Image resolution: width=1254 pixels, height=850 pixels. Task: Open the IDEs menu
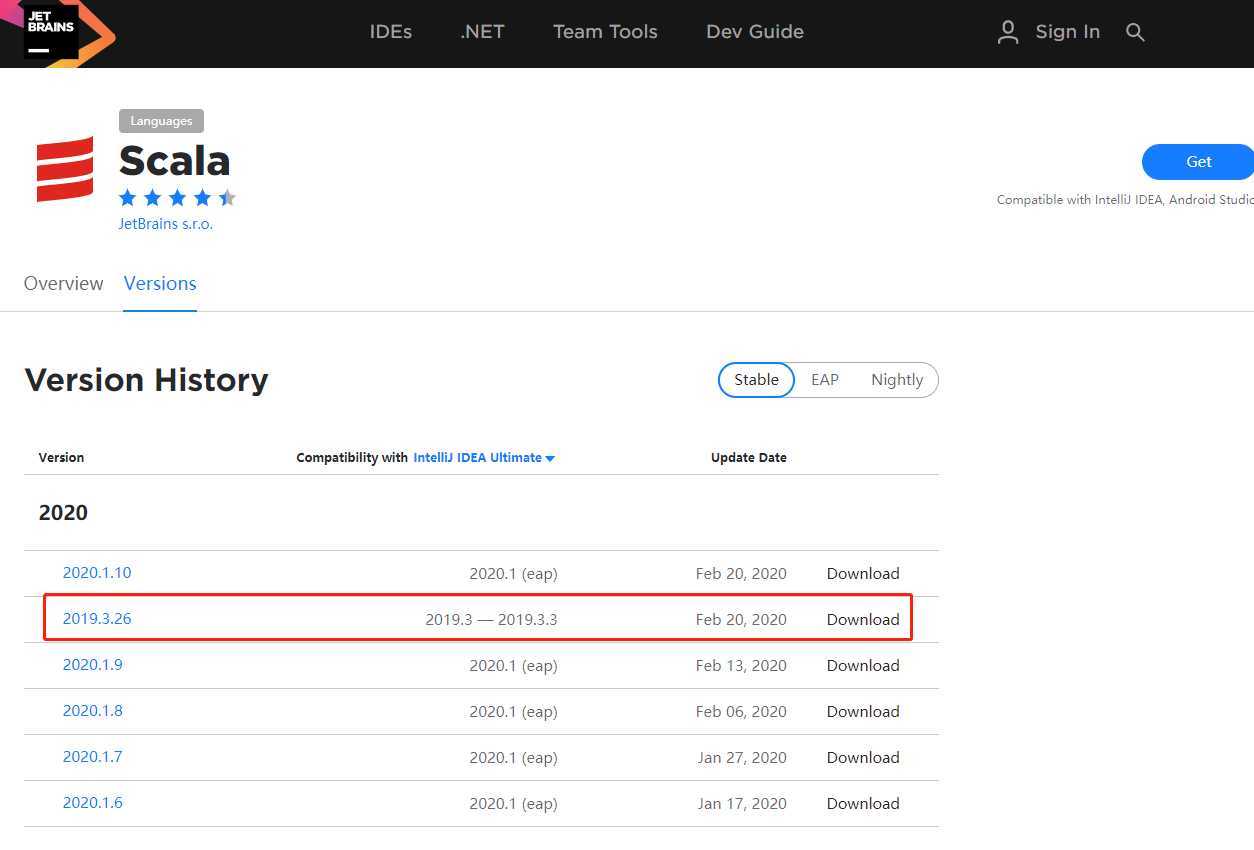tap(391, 32)
